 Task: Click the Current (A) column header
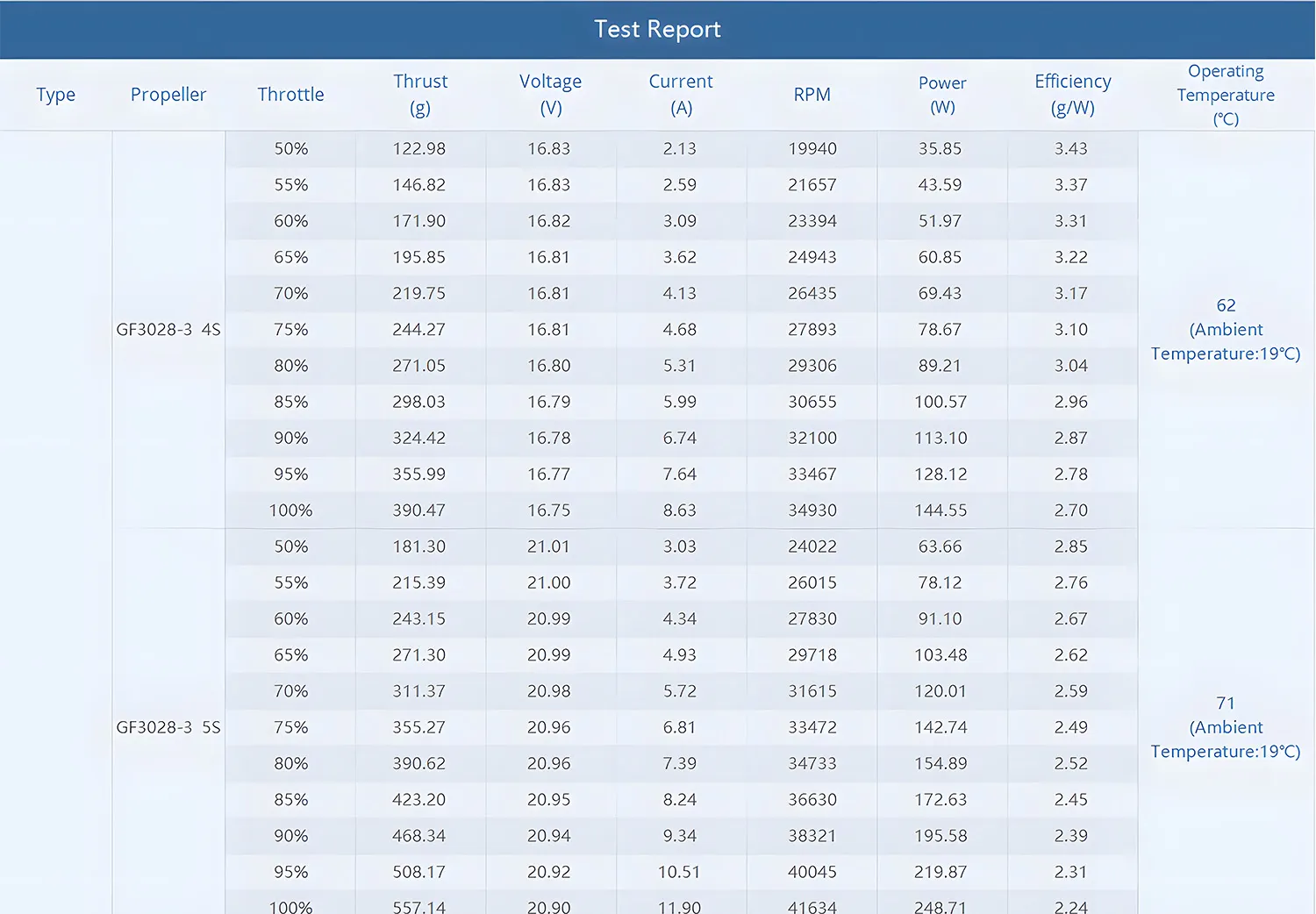[681, 95]
